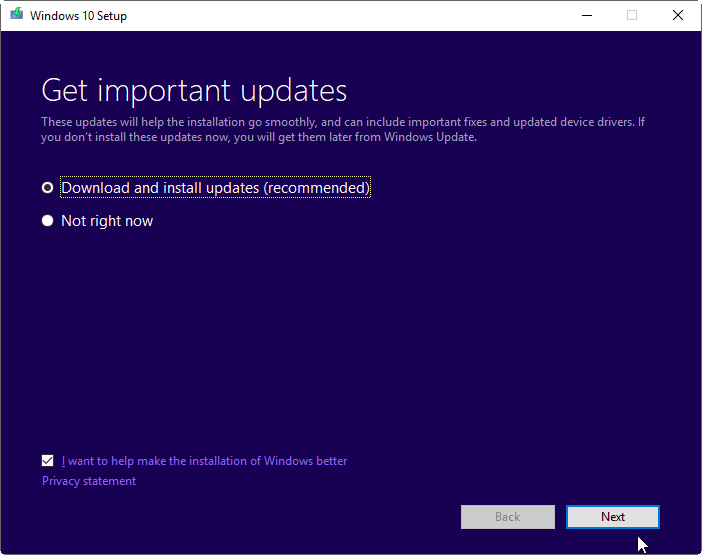The image size is (702, 555).
Task: Uncheck help make installation better checkbox
Action: point(47,461)
